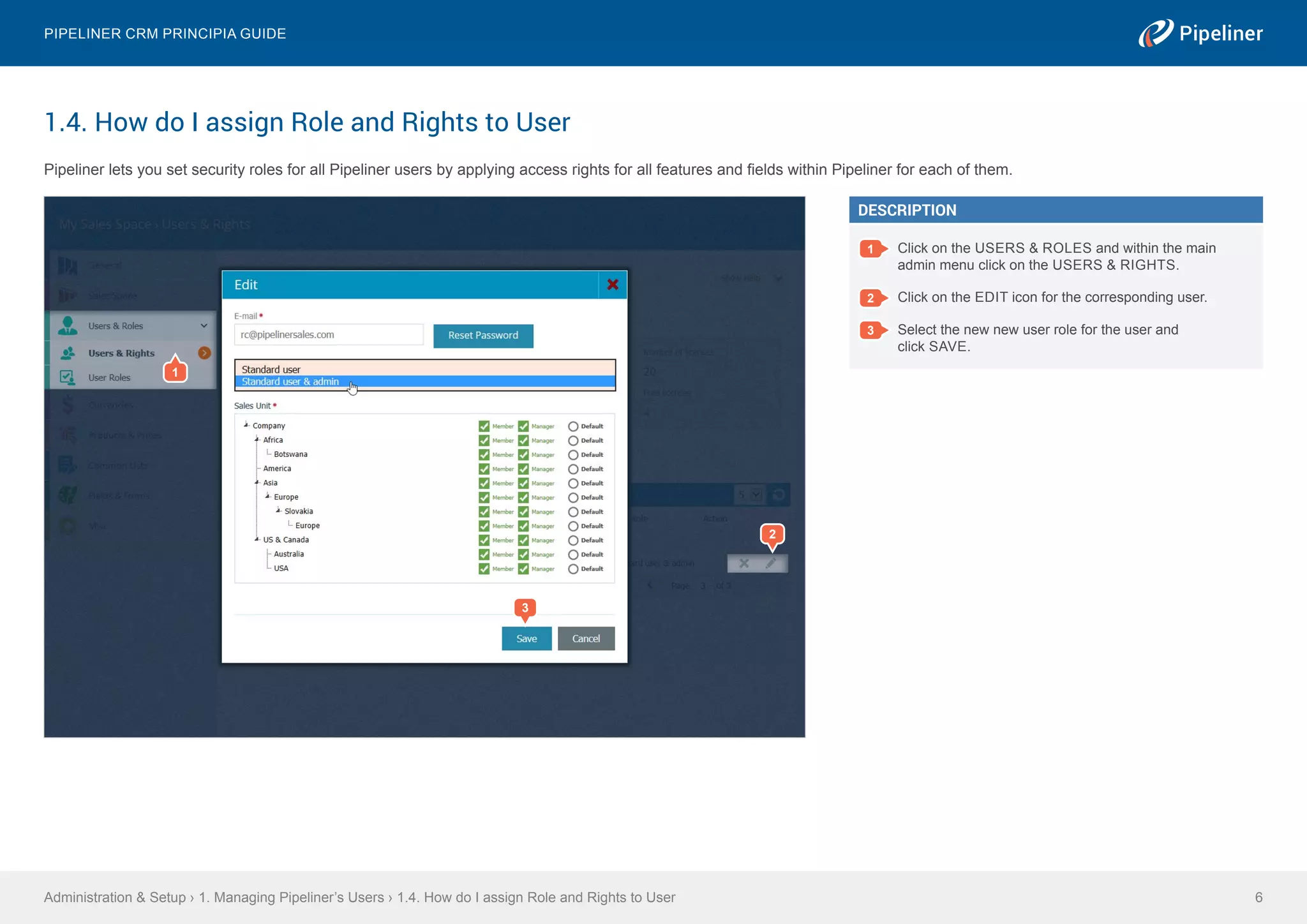Collapse the Users & Roles menu chevron
This screenshot has width=1307, height=924.
coord(204,325)
